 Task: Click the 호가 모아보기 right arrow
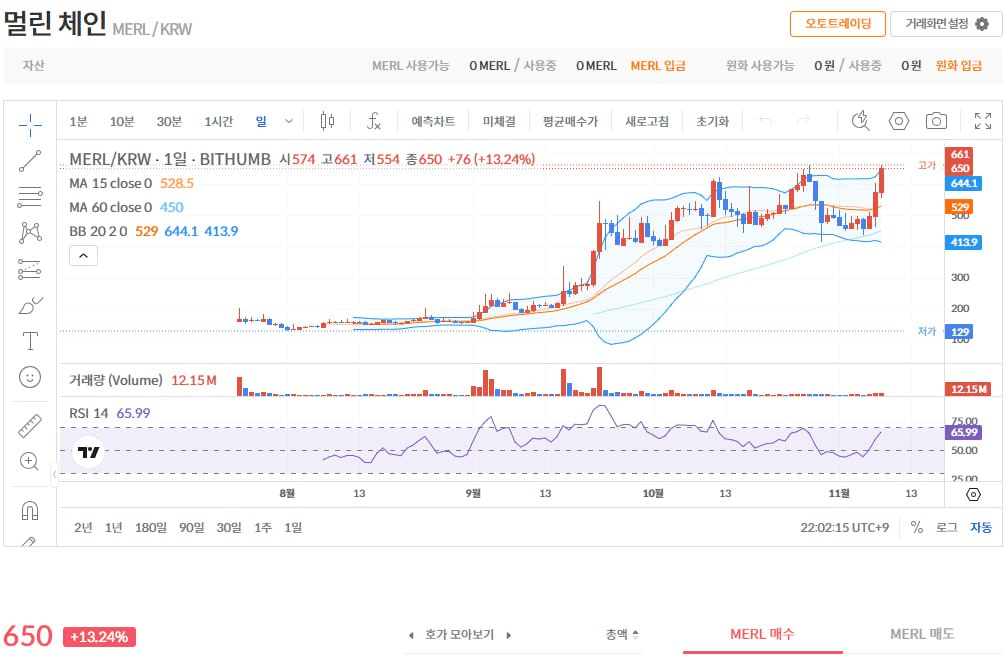click(508, 633)
